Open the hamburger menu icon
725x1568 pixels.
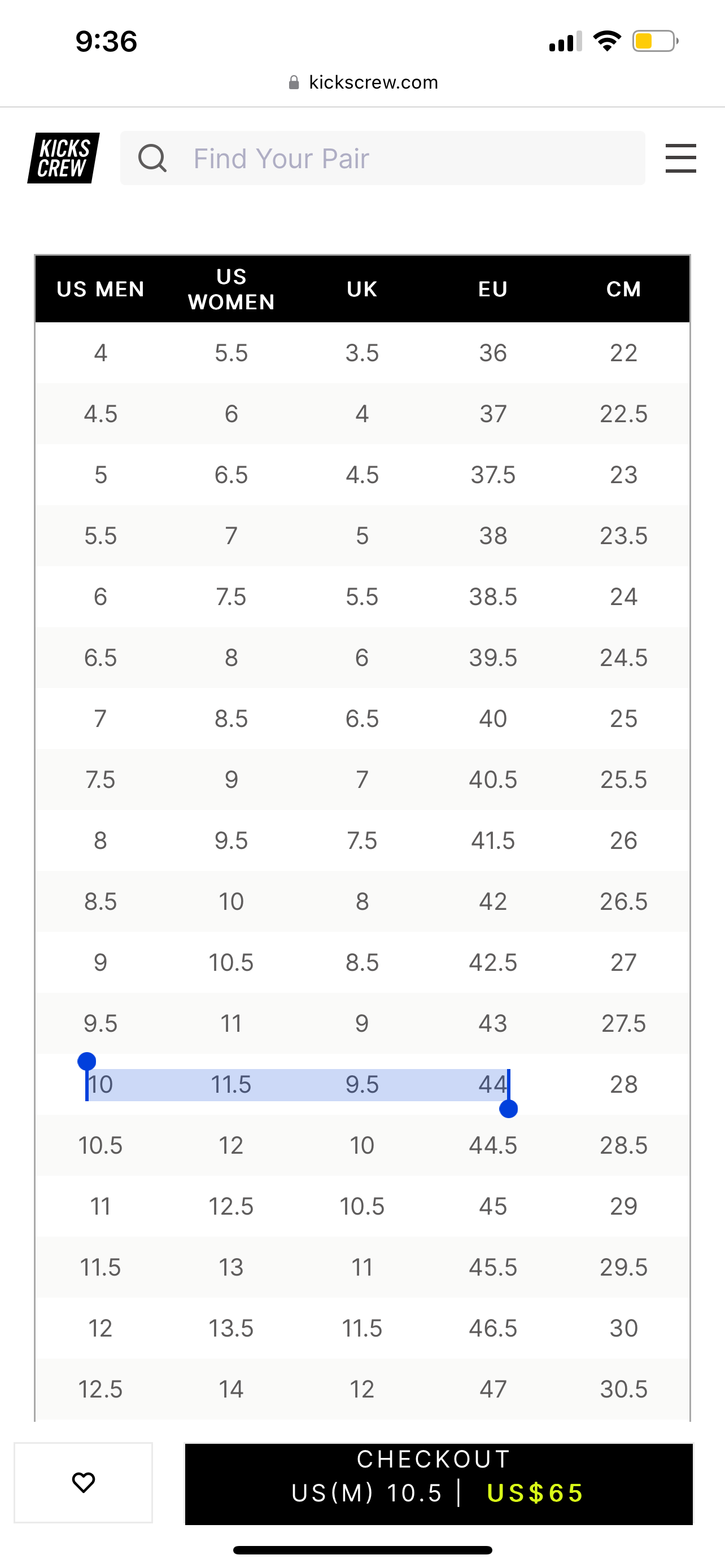point(680,158)
